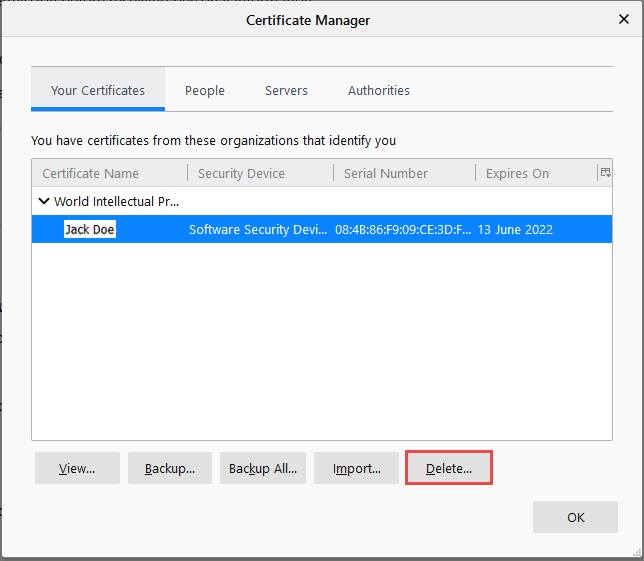Open the Import... certificate dialog
Viewport: 644px width, 561px height.
pyautogui.click(x=357, y=468)
